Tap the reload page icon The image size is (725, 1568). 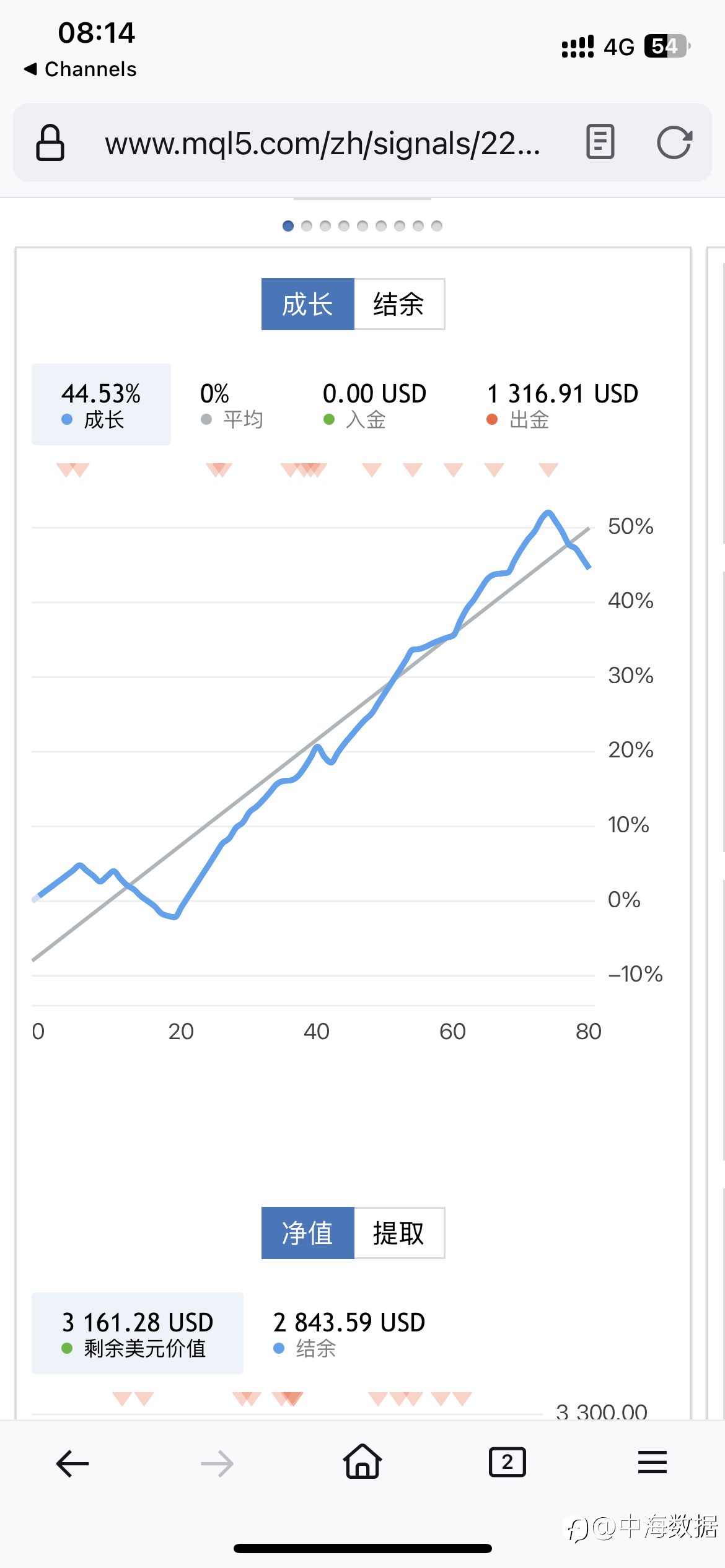(674, 143)
